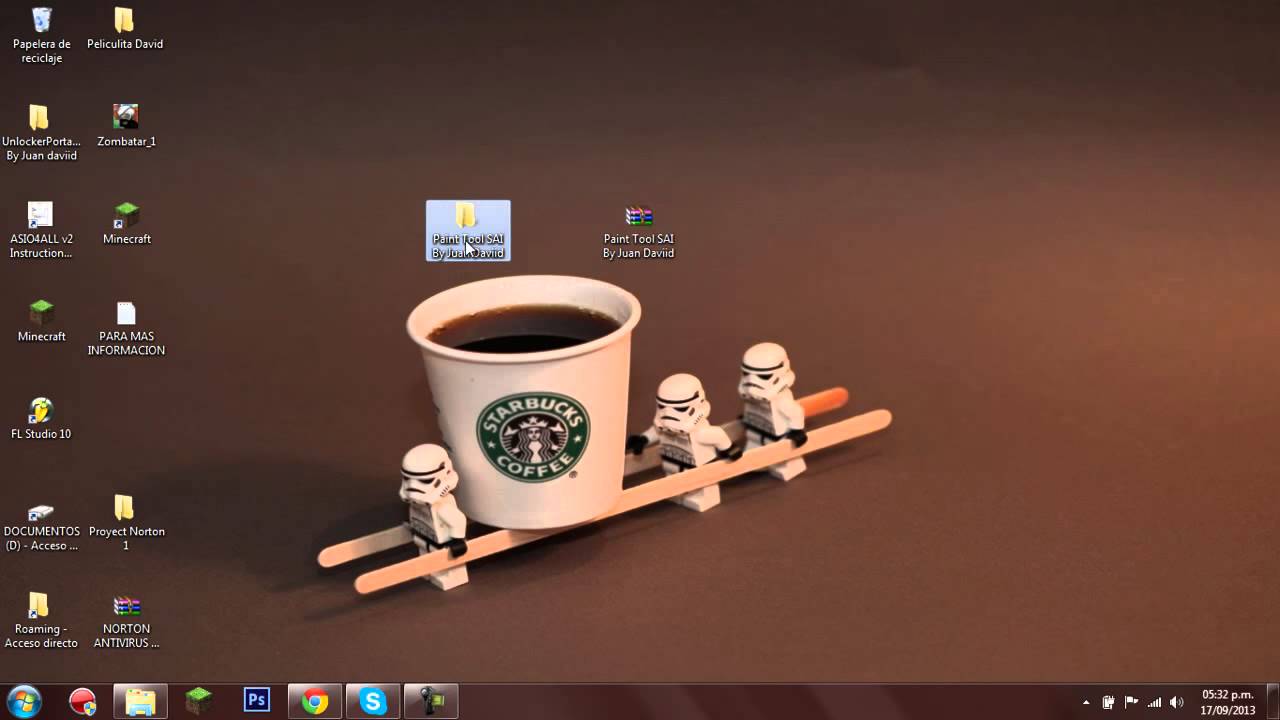Select the Minecraft icon next to ASIO4ALL

[x=126, y=223]
